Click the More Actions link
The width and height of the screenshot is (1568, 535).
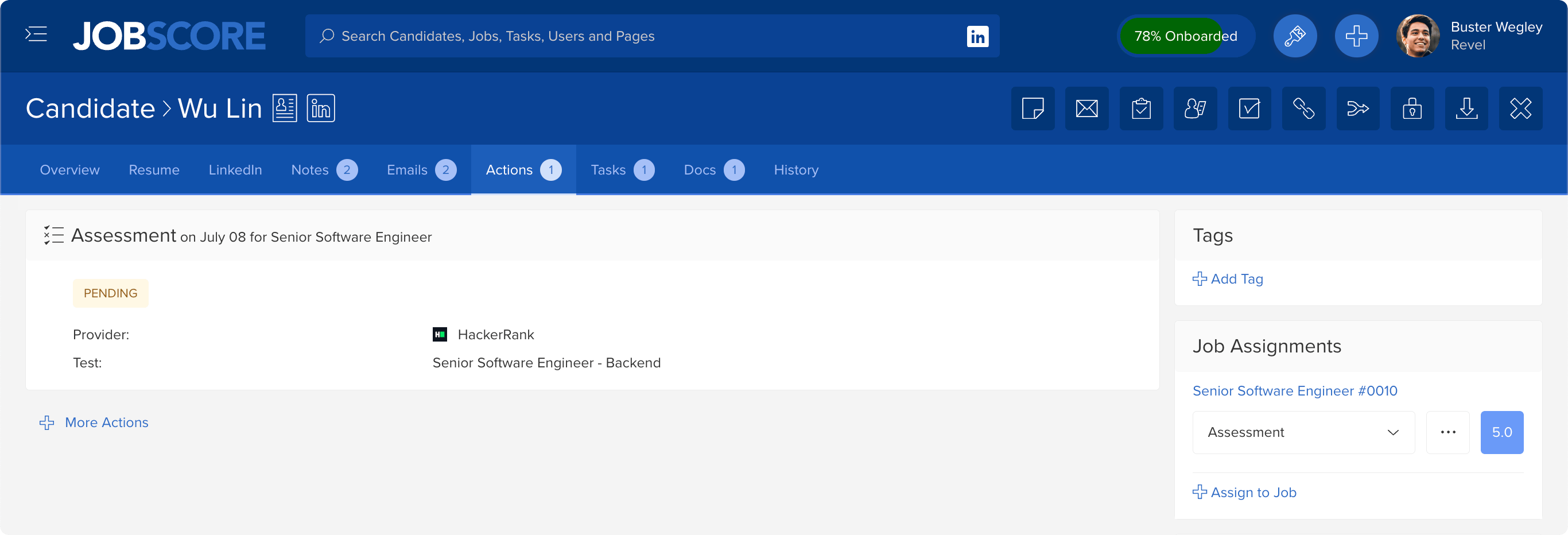click(94, 422)
